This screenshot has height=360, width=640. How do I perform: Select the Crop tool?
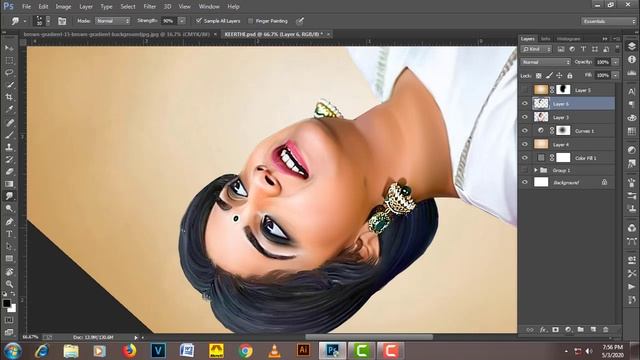9,97
